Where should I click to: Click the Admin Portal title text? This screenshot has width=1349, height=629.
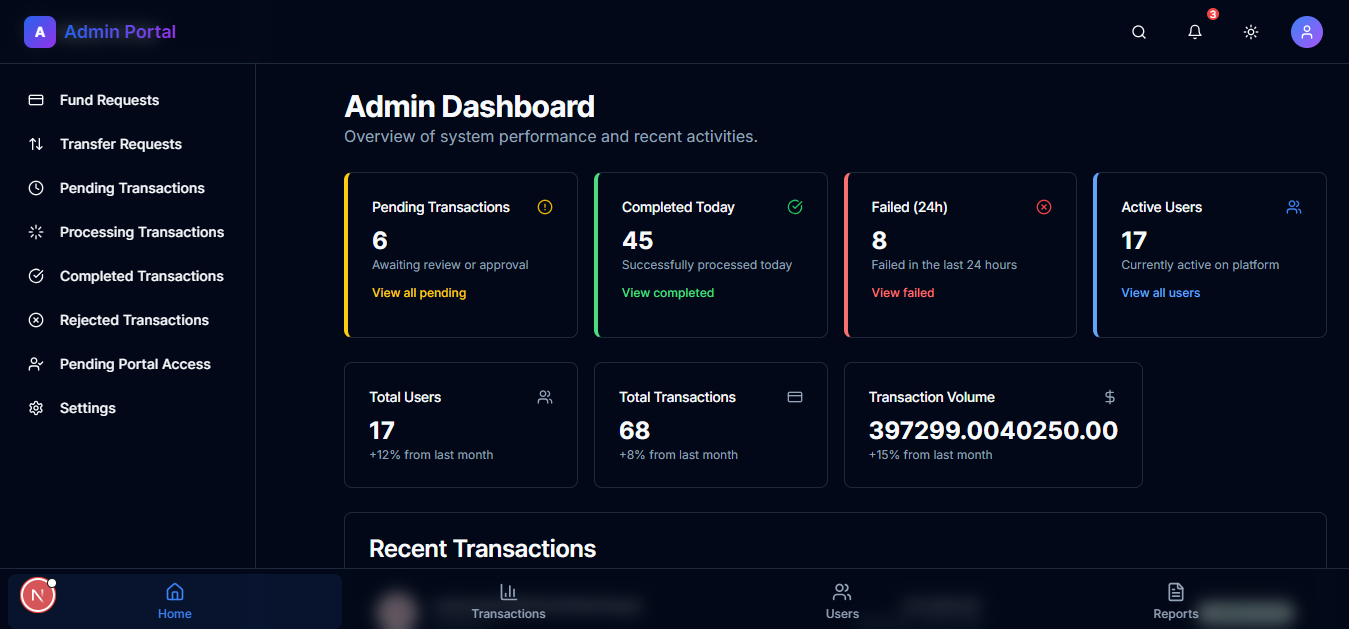pos(120,32)
